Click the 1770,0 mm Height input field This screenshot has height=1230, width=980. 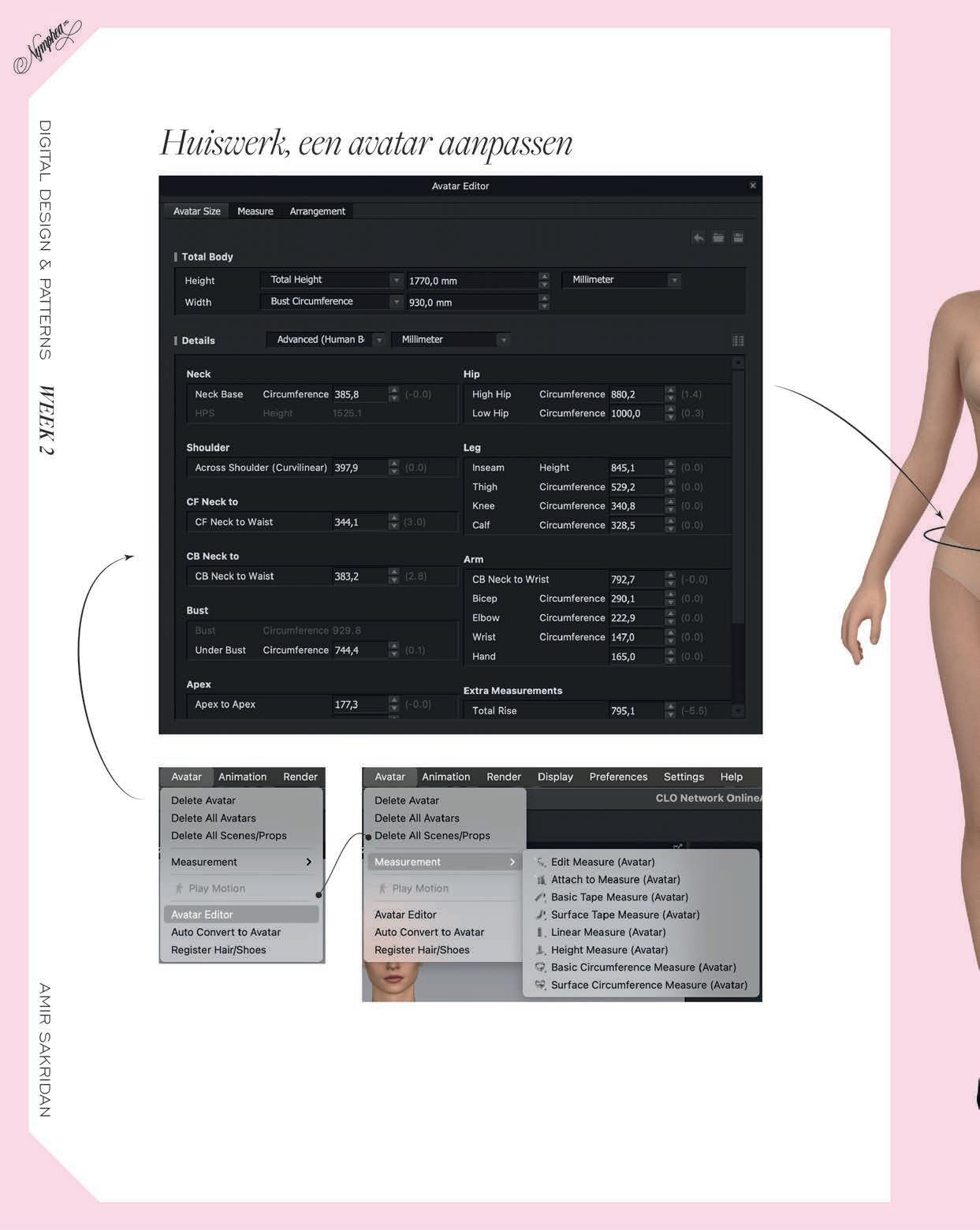[x=472, y=281]
